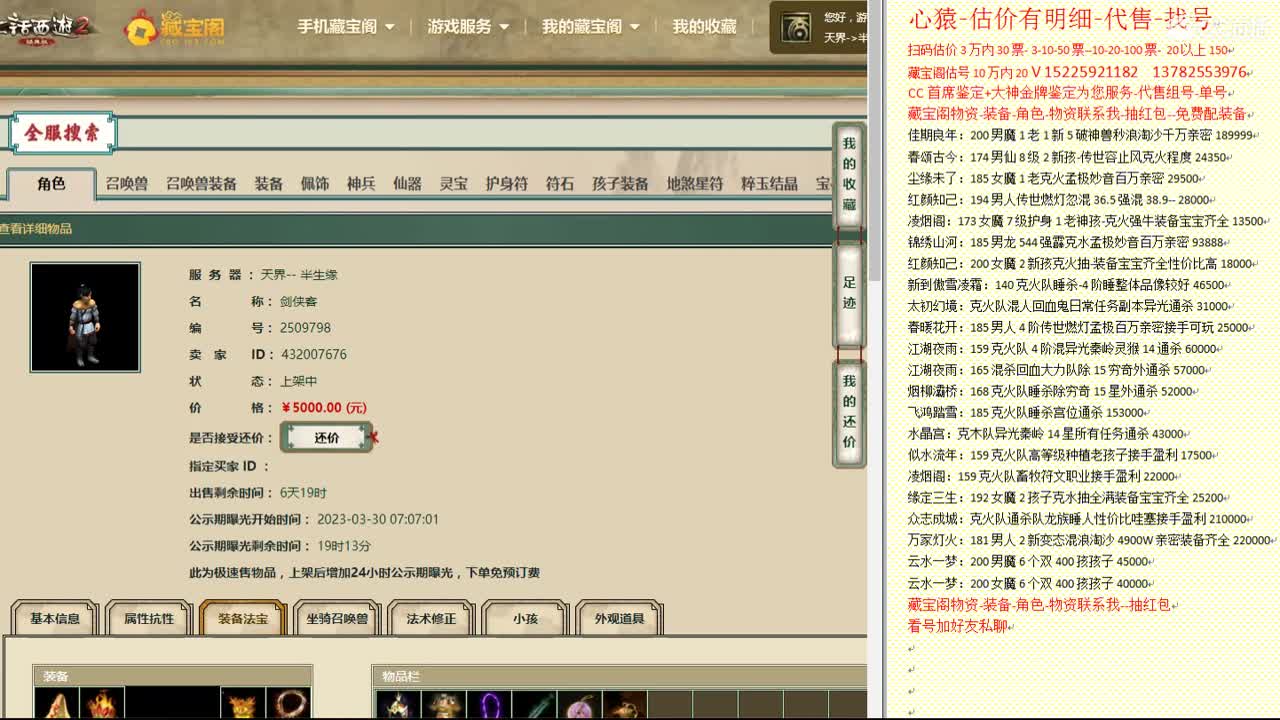This screenshot has width=1280, height=720.
Task: Open the 剑侠客 character portrait thumbnail
Action: pos(85,317)
